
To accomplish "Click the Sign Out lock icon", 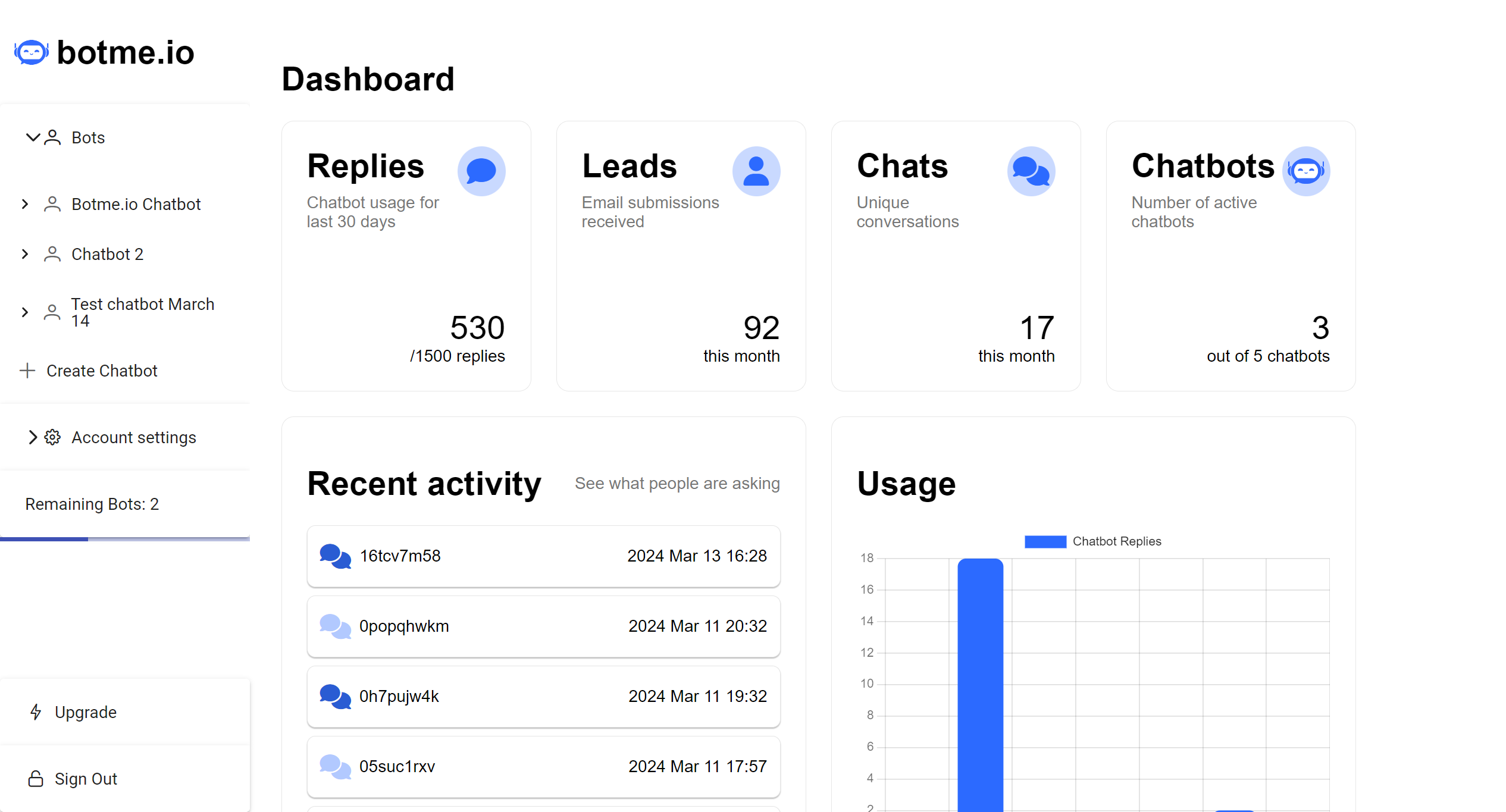I will (36, 779).
